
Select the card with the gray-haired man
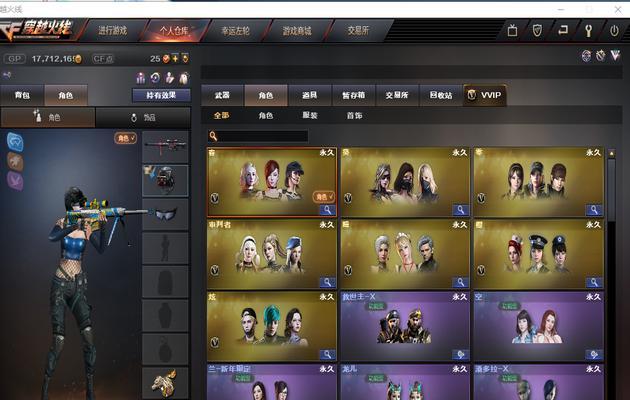[405, 254]
